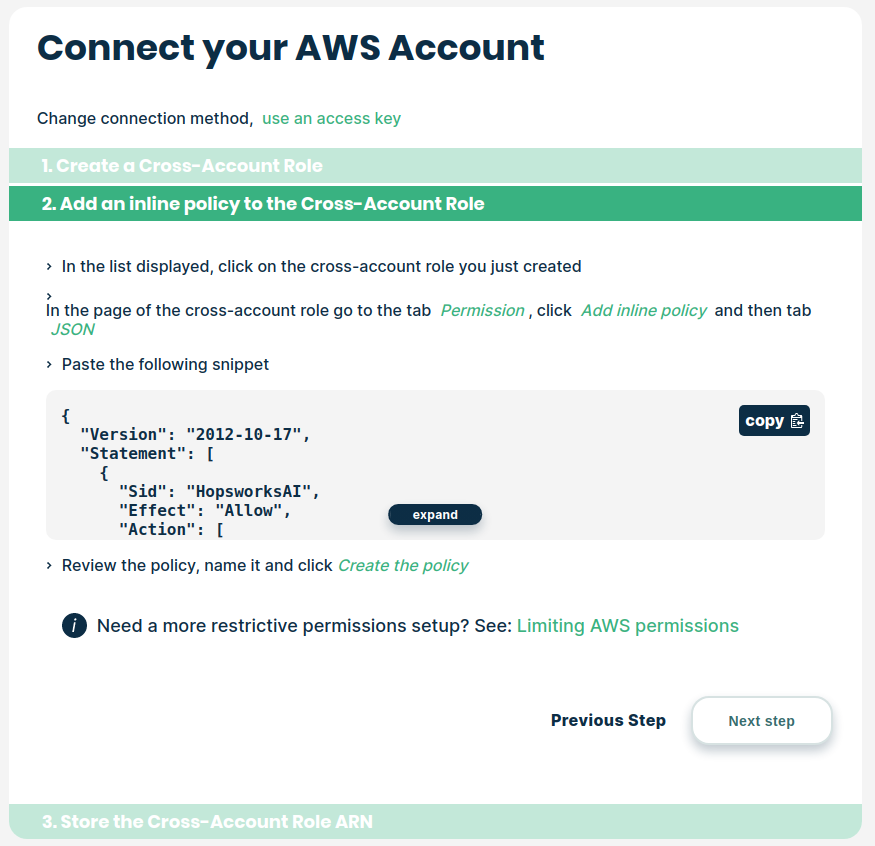Image resolution: width=875 pixels, height=846 pixels.
Task: Expand step 3 Store the Cross-Account Role ARN
Action: pos(207,822)
